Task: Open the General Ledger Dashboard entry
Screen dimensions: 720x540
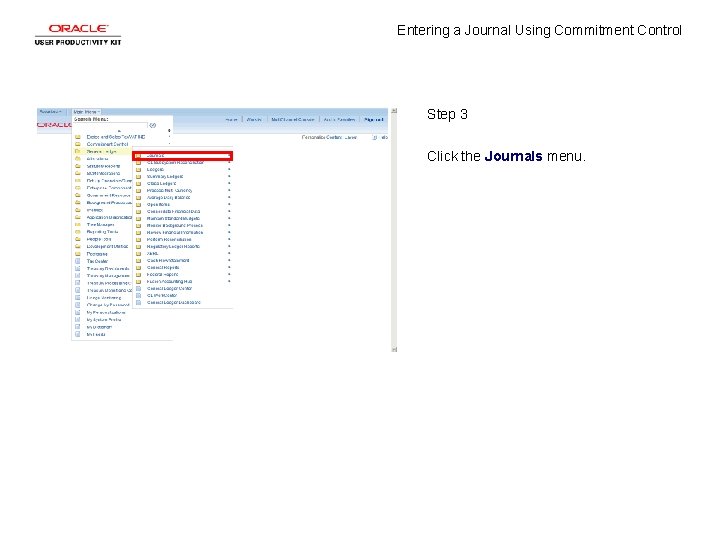Action: pos(173,303)
